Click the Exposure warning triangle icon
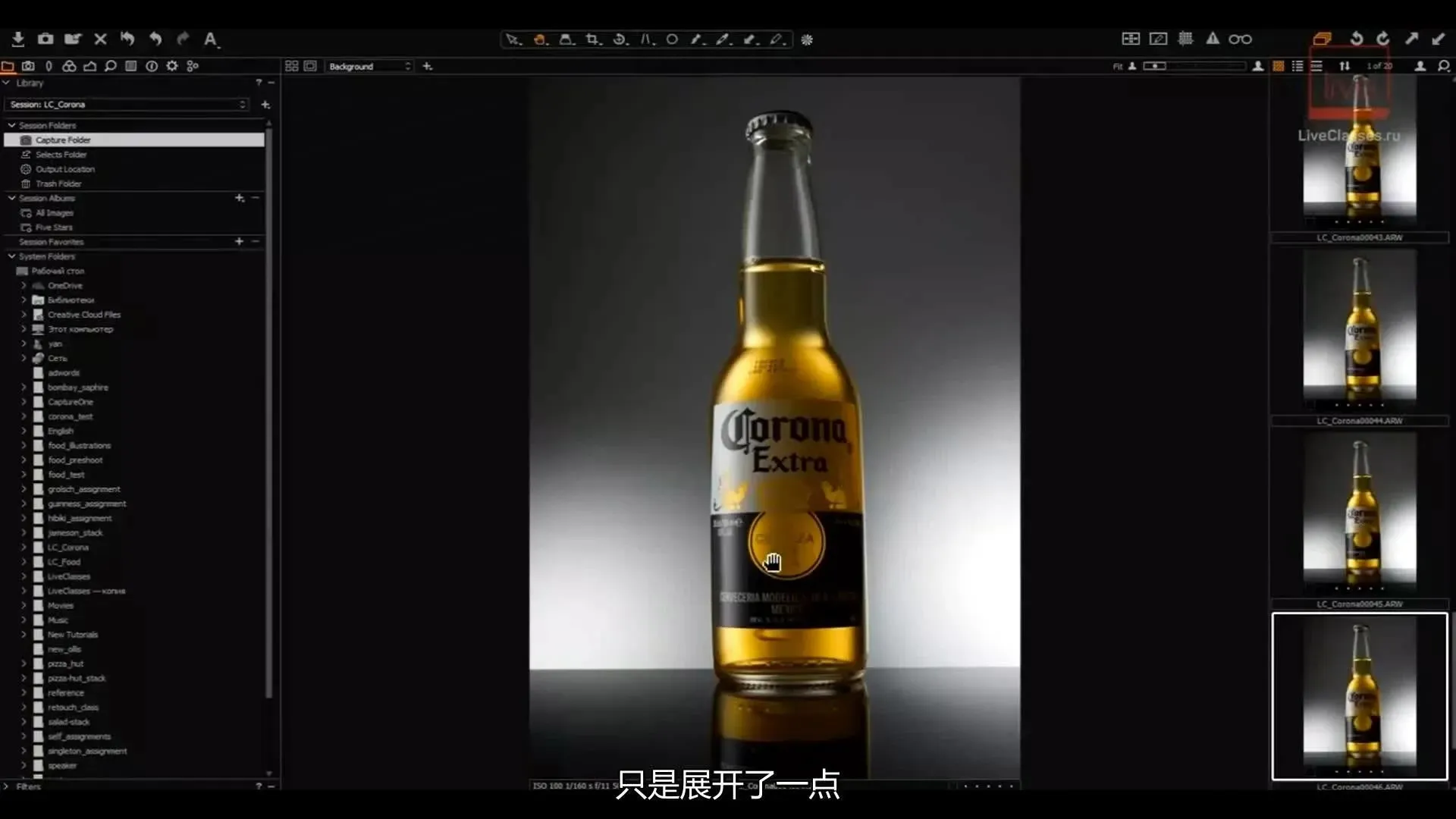 [1213, 39]
